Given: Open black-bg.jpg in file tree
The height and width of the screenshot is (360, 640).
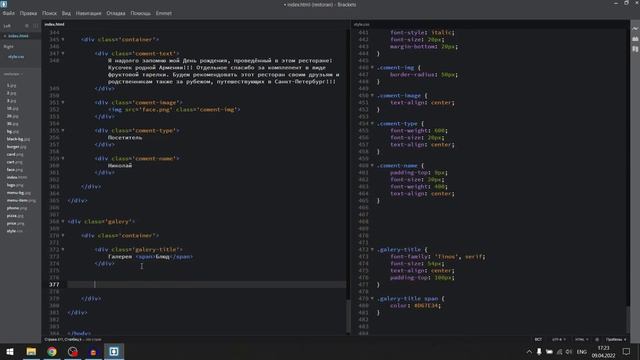Looking at the screenshot, I should pos(18,139).
